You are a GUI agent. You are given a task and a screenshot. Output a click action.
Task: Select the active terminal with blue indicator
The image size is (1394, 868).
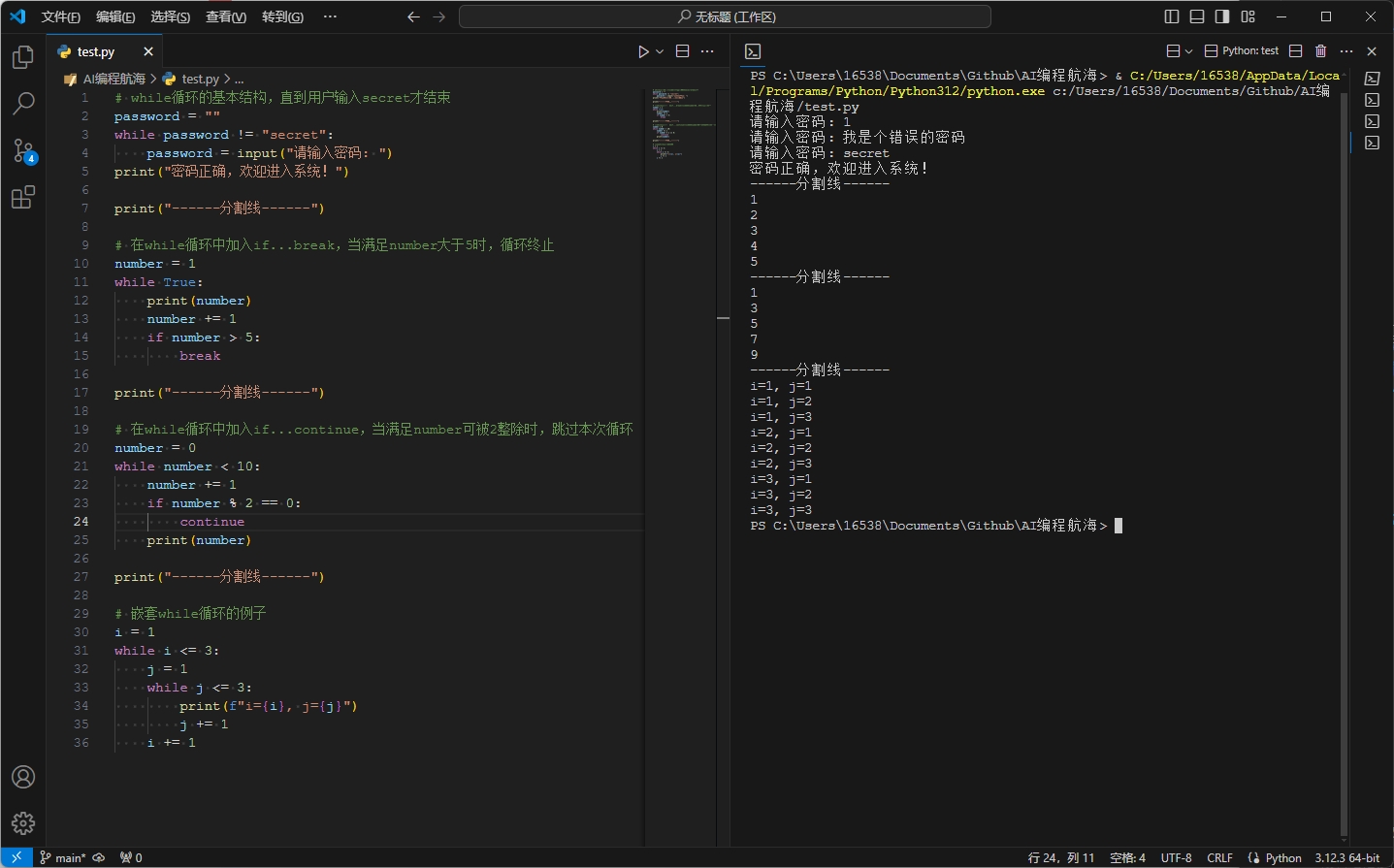[1372, 143]
